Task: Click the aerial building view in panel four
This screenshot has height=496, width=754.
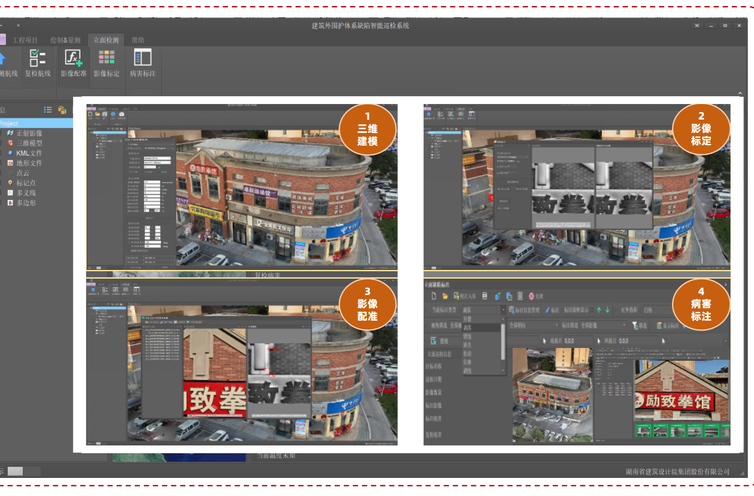Action: [552, 394]
